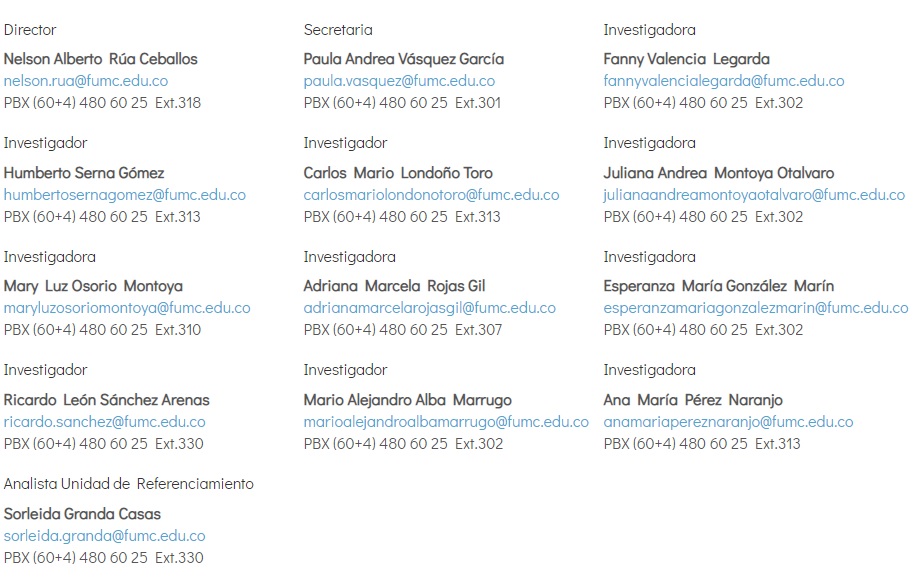Click the paula.vasquez@fumc.edu.co email link

399,81
